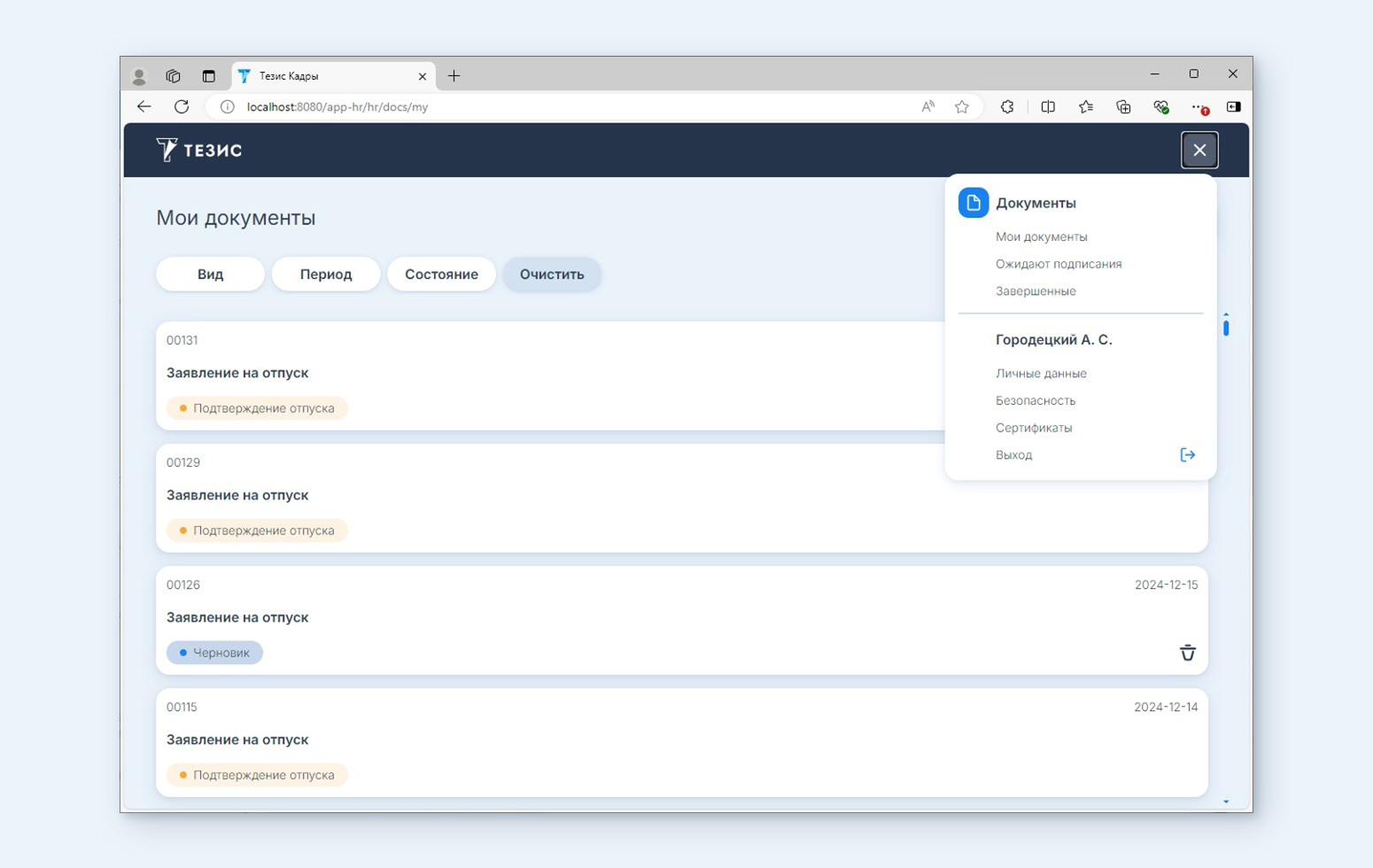Click the browser address bar URL
Screen dimensions: 1373x868
tap(337, 107)
